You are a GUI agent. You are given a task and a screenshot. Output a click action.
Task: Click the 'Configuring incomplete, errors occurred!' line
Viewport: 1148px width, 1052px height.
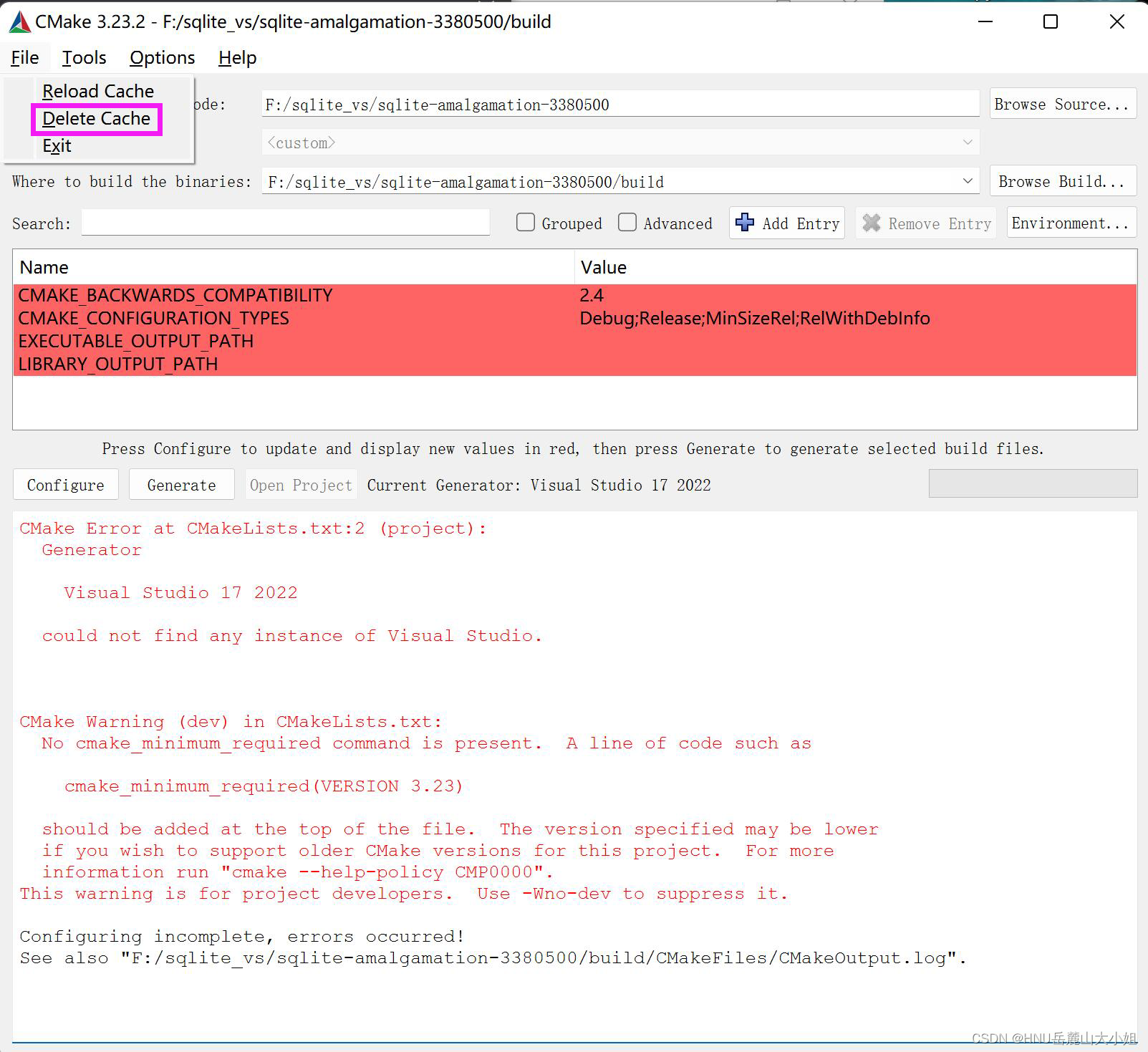point(242,937)
